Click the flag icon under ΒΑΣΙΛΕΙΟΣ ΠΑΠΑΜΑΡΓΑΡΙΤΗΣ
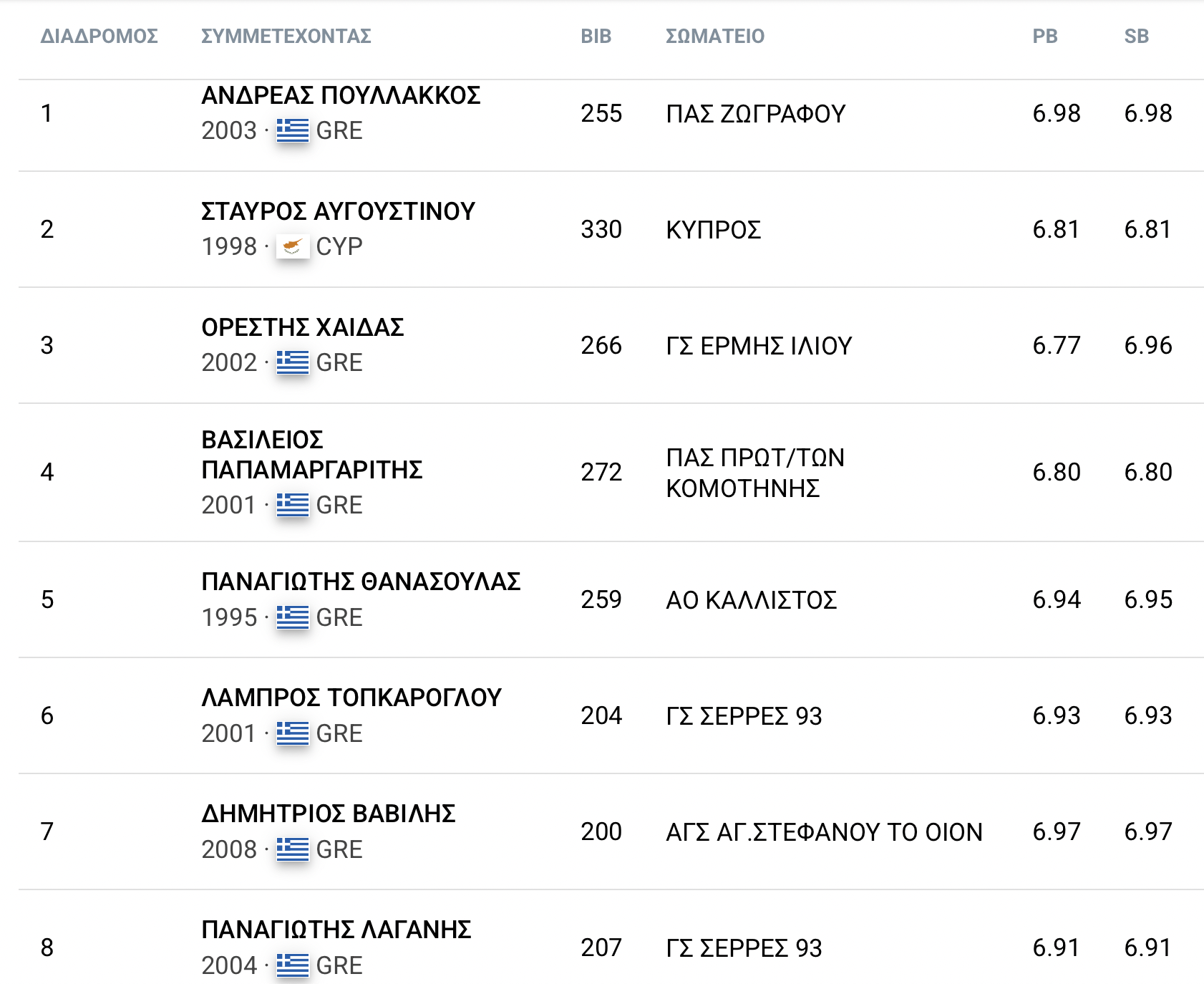This screenshot has height=984, width=1204. coord(292,505)
